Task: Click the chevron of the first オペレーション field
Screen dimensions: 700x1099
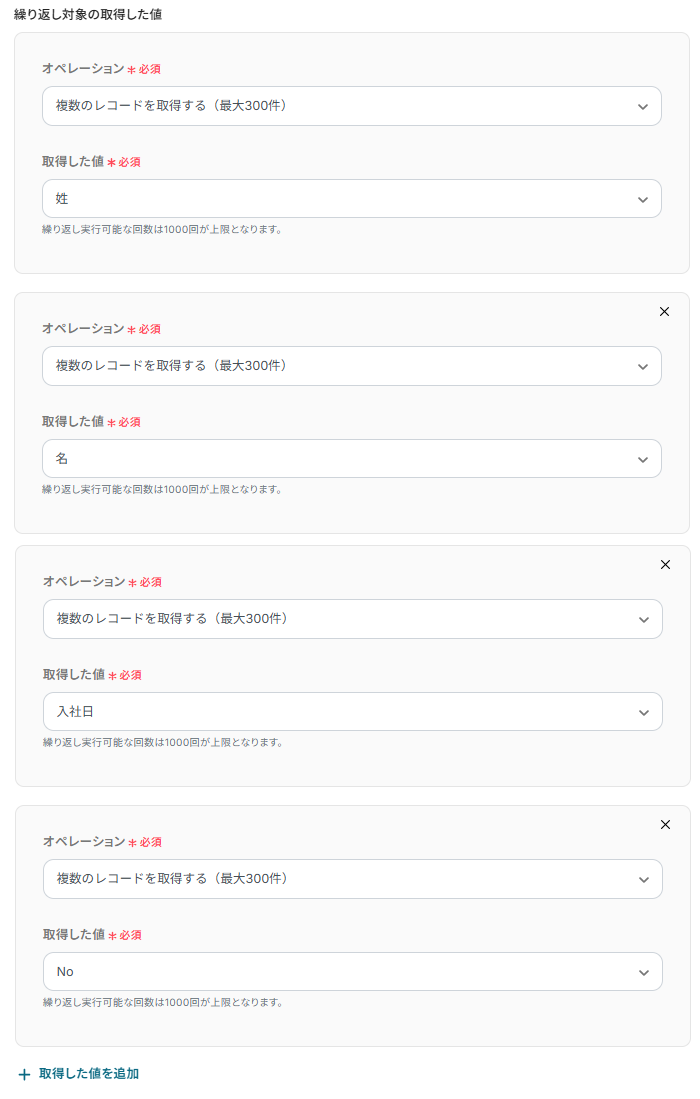Action: click(x=643, y=107)
